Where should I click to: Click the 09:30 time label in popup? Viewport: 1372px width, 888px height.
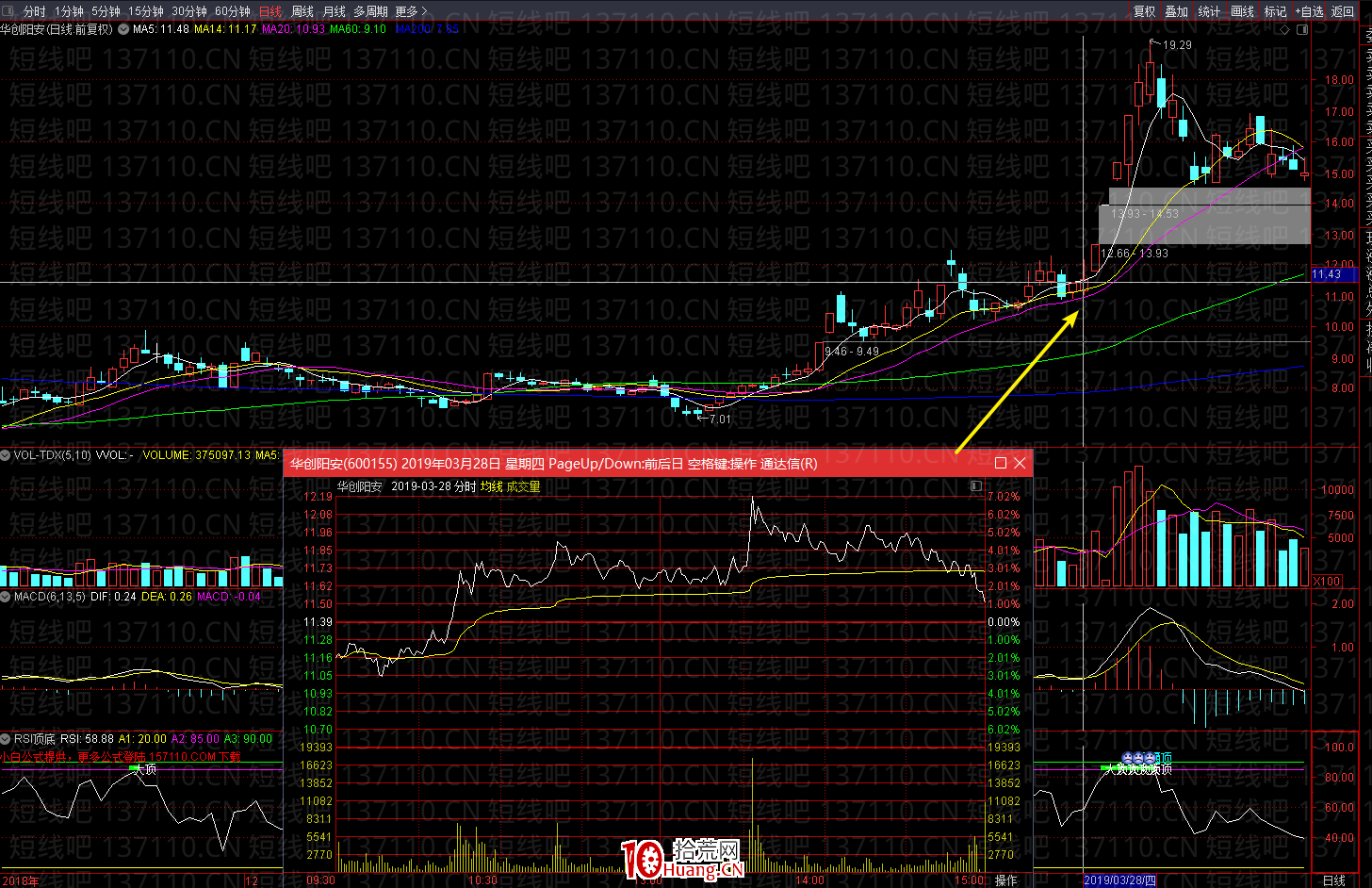click(x=320, y=880)
